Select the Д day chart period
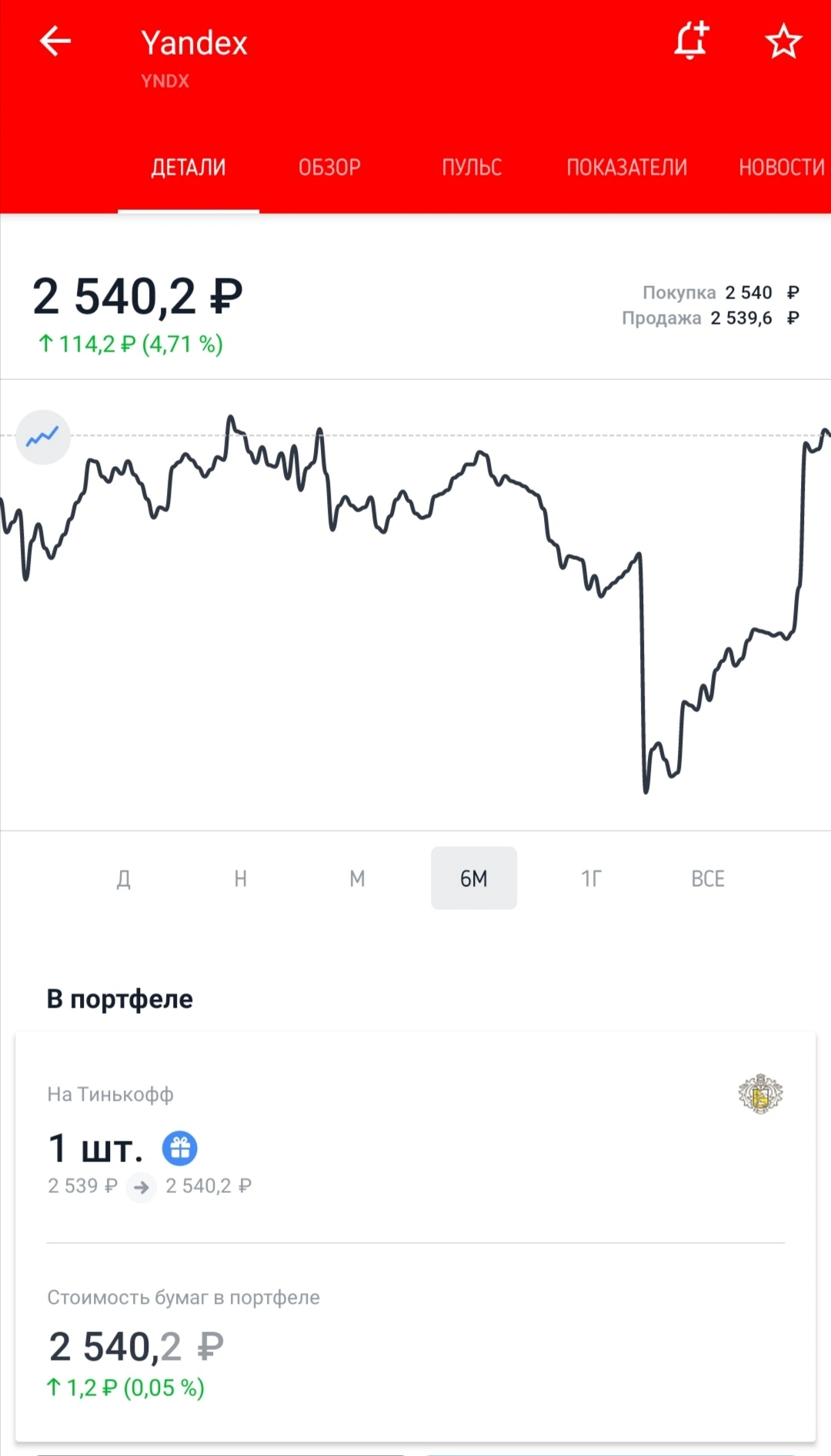 [x=124, y=878]
